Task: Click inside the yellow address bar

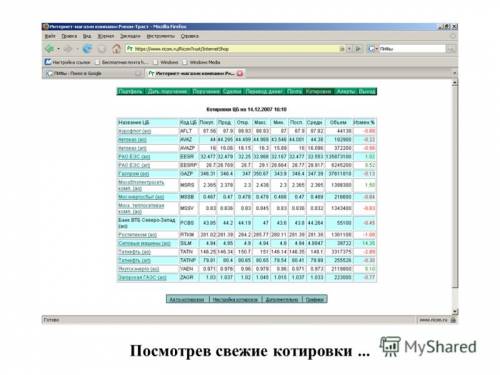Action: pos(233,49)
